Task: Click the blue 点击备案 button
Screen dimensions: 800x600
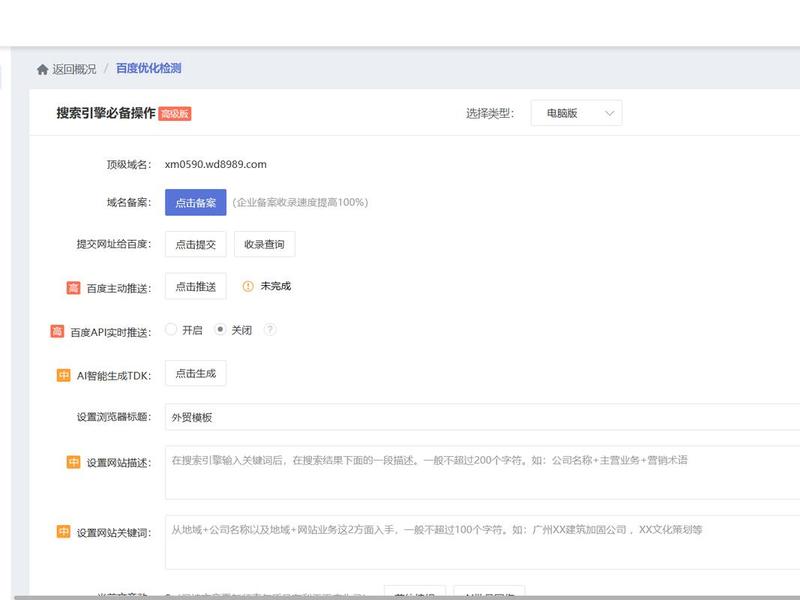Action: pyautogui.click(x=195, y=203)
